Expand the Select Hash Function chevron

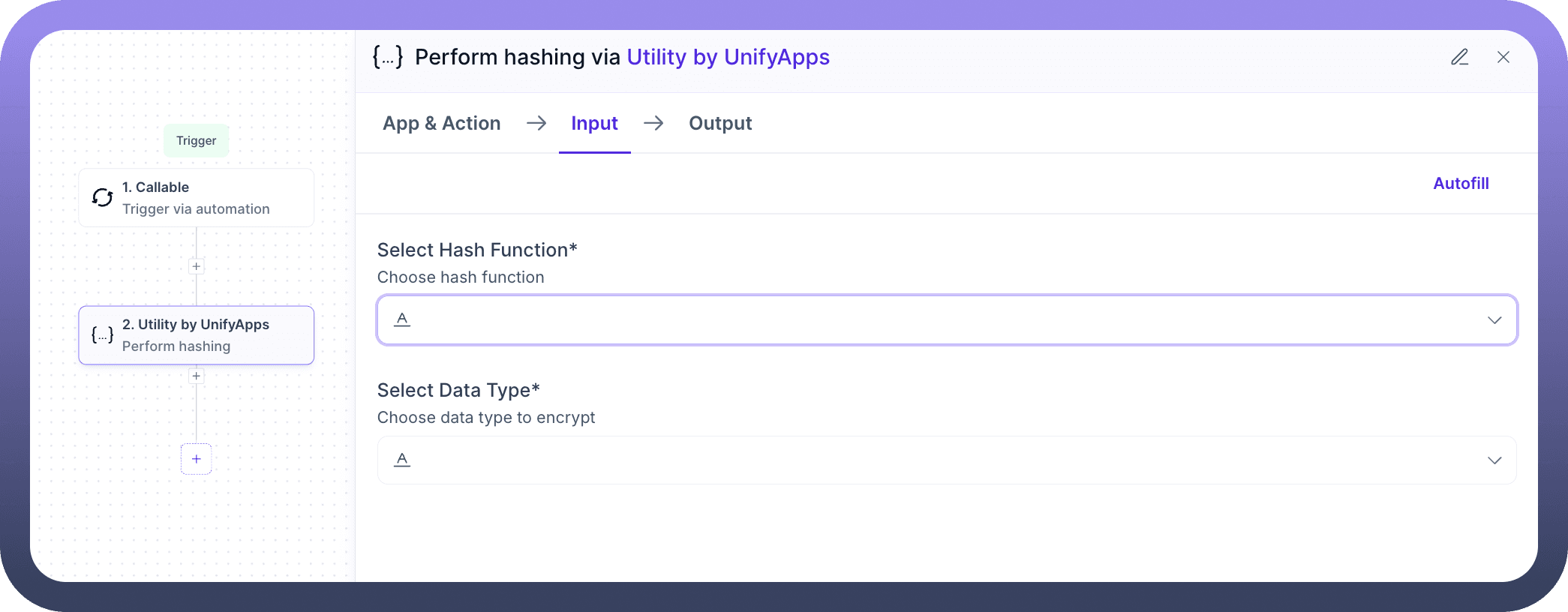1494,320
